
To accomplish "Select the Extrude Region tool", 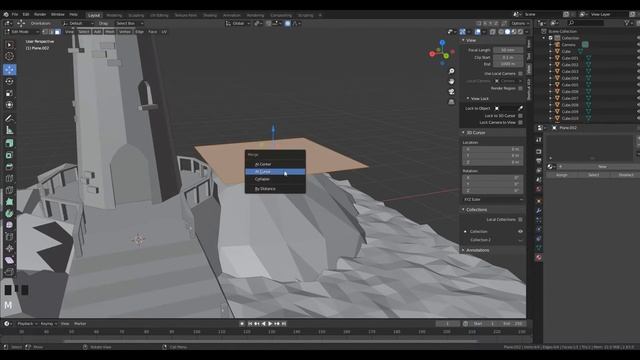I will click(9, 143).
